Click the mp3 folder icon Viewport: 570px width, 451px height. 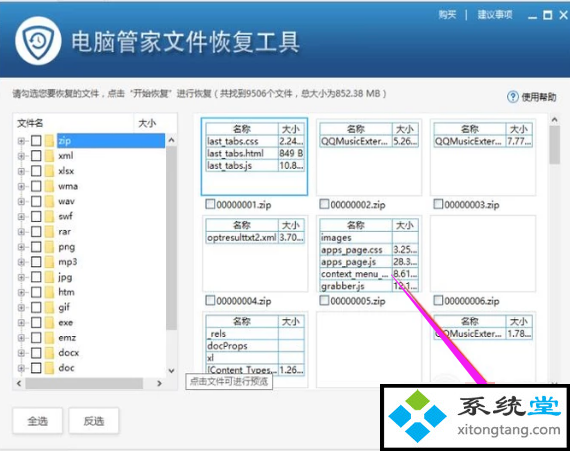(49, 262)
